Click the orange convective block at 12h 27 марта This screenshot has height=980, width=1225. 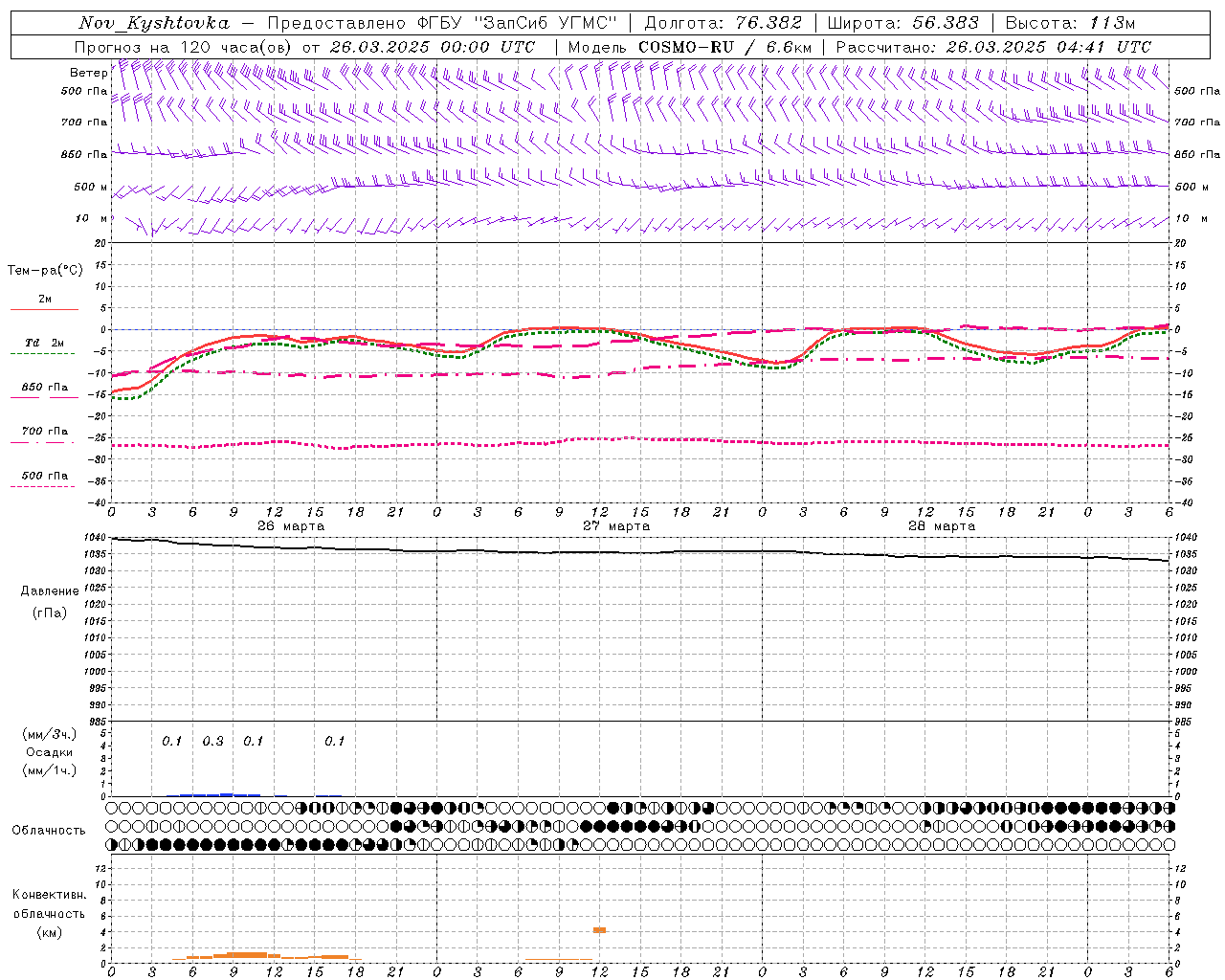(x=599, y=929)
